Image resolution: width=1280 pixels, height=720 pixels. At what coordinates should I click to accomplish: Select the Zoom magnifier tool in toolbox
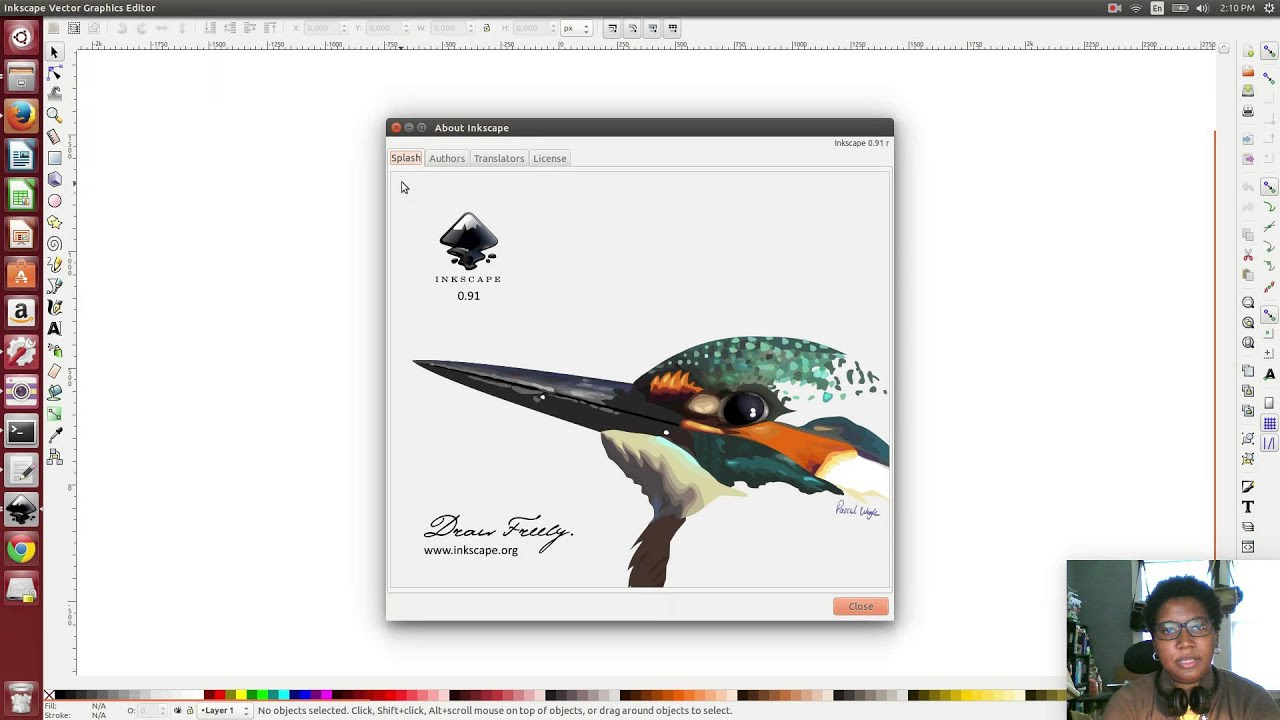click(x=55, y=116)
